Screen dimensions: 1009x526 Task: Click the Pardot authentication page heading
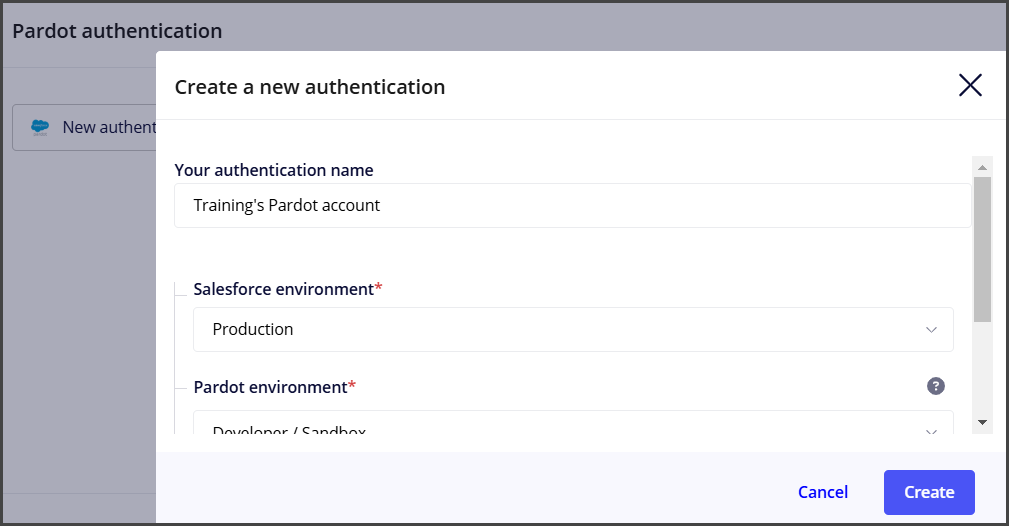[x=117, y=31]
